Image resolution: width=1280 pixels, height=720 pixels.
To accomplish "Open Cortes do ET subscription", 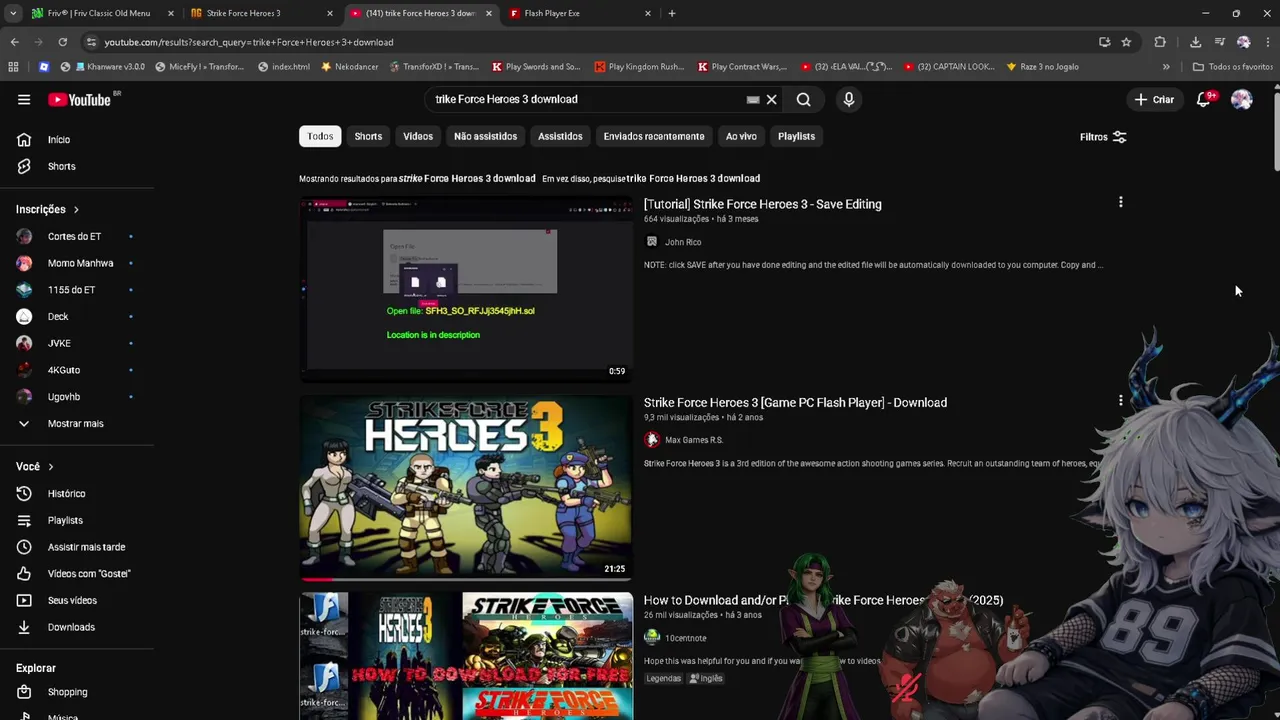I will pos(77,236).
